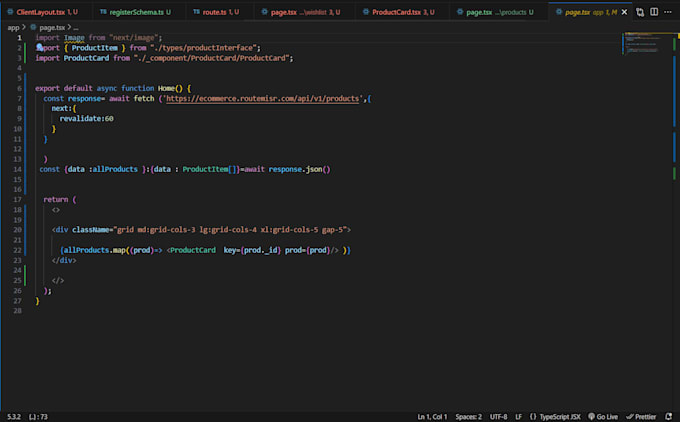Click the closing </div> tag on line 23

click(64, 260)
